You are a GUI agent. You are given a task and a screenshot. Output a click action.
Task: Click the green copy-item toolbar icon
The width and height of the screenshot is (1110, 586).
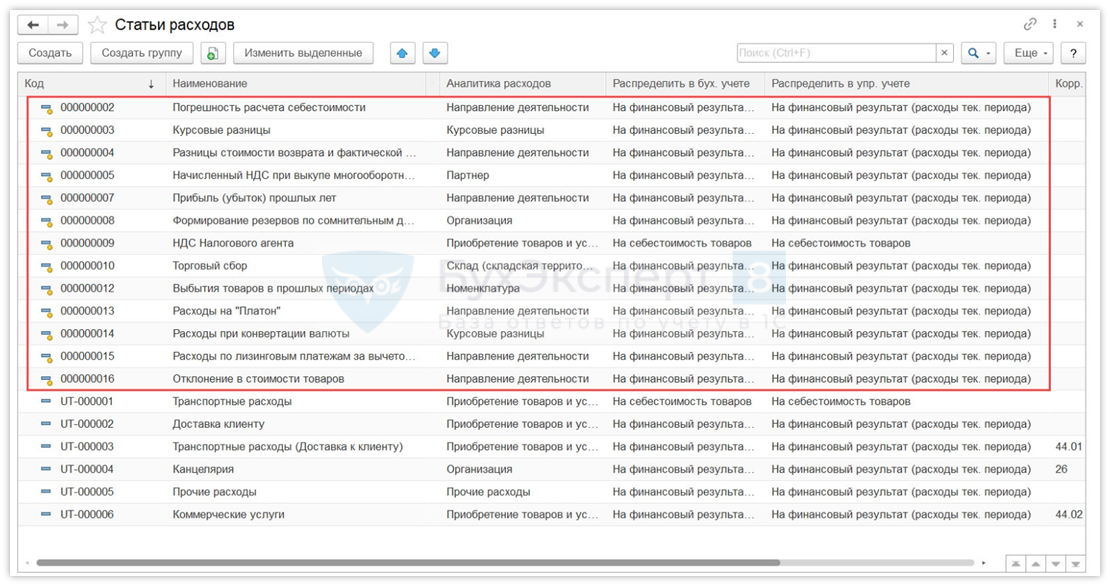pos(212,53)
